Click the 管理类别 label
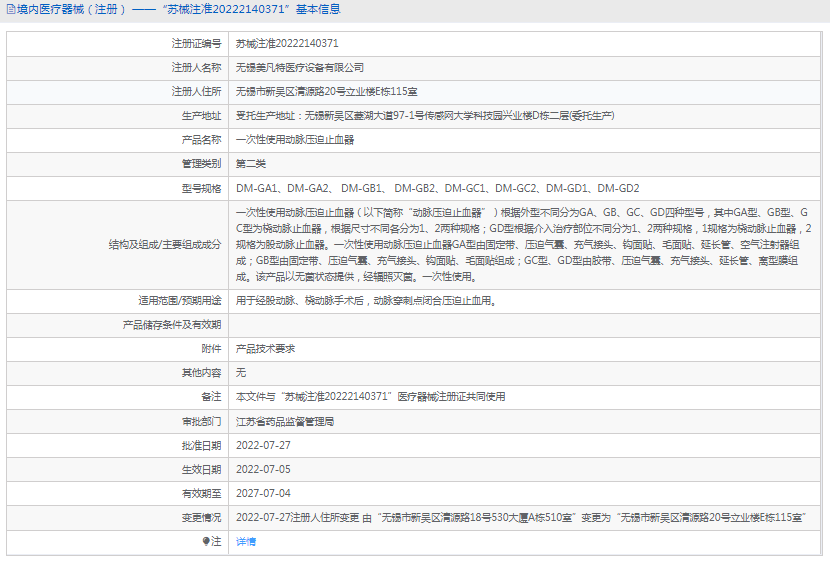This screenshot has height=562, width=830. point(201,164)
